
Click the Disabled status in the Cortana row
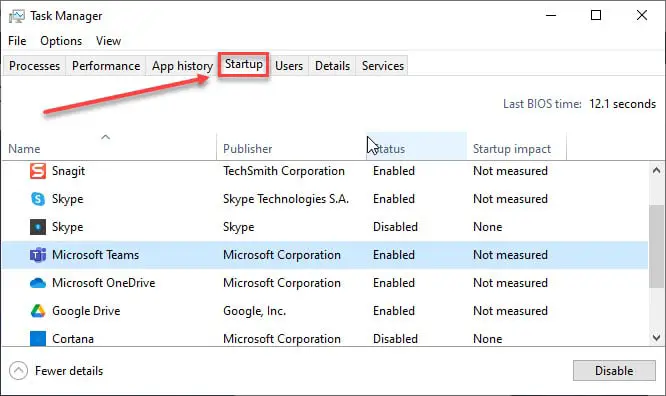(395, 339)
